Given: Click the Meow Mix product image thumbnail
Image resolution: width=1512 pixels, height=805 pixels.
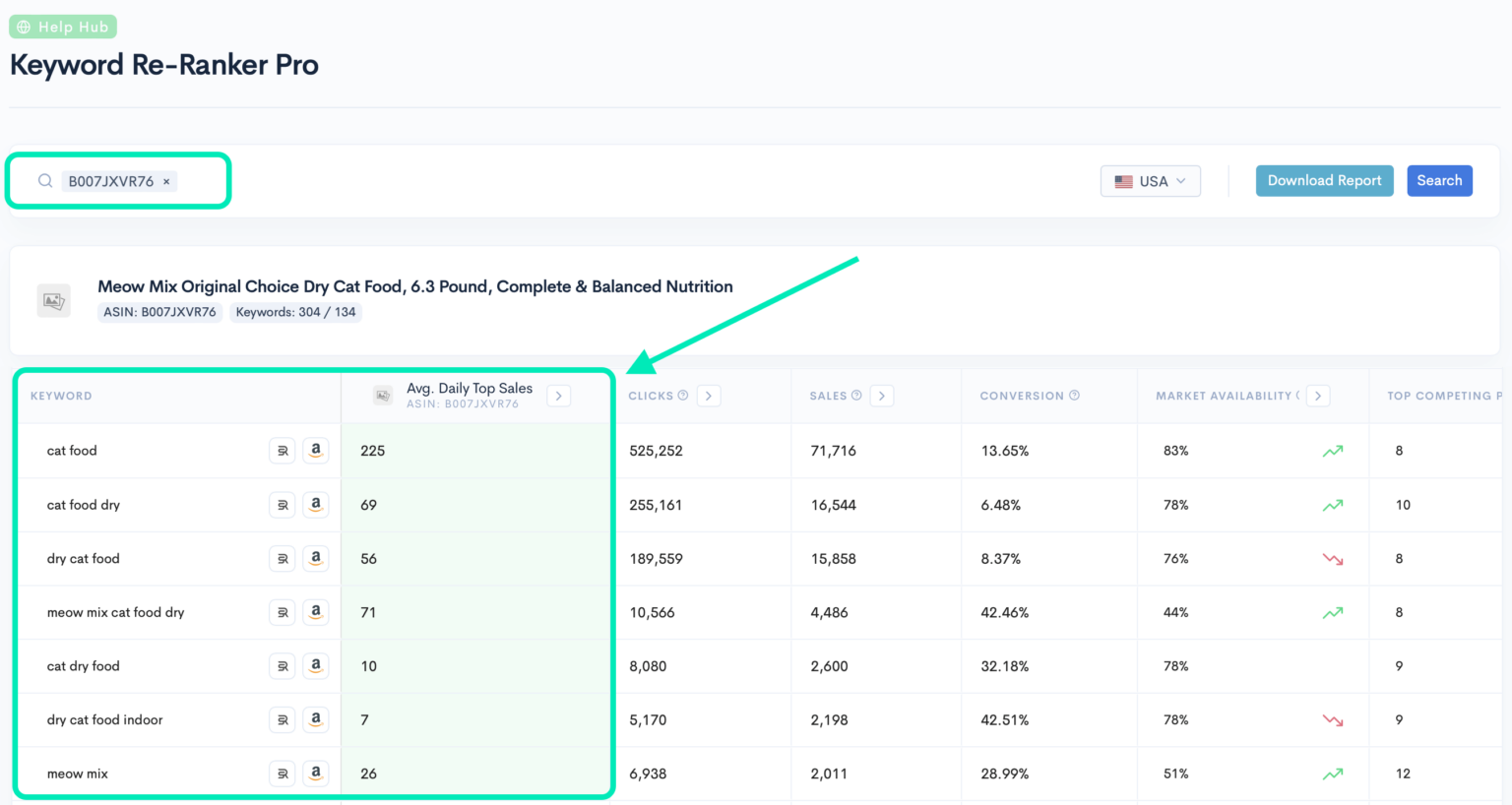Looking at the screenshot, I should pos(53,299).
